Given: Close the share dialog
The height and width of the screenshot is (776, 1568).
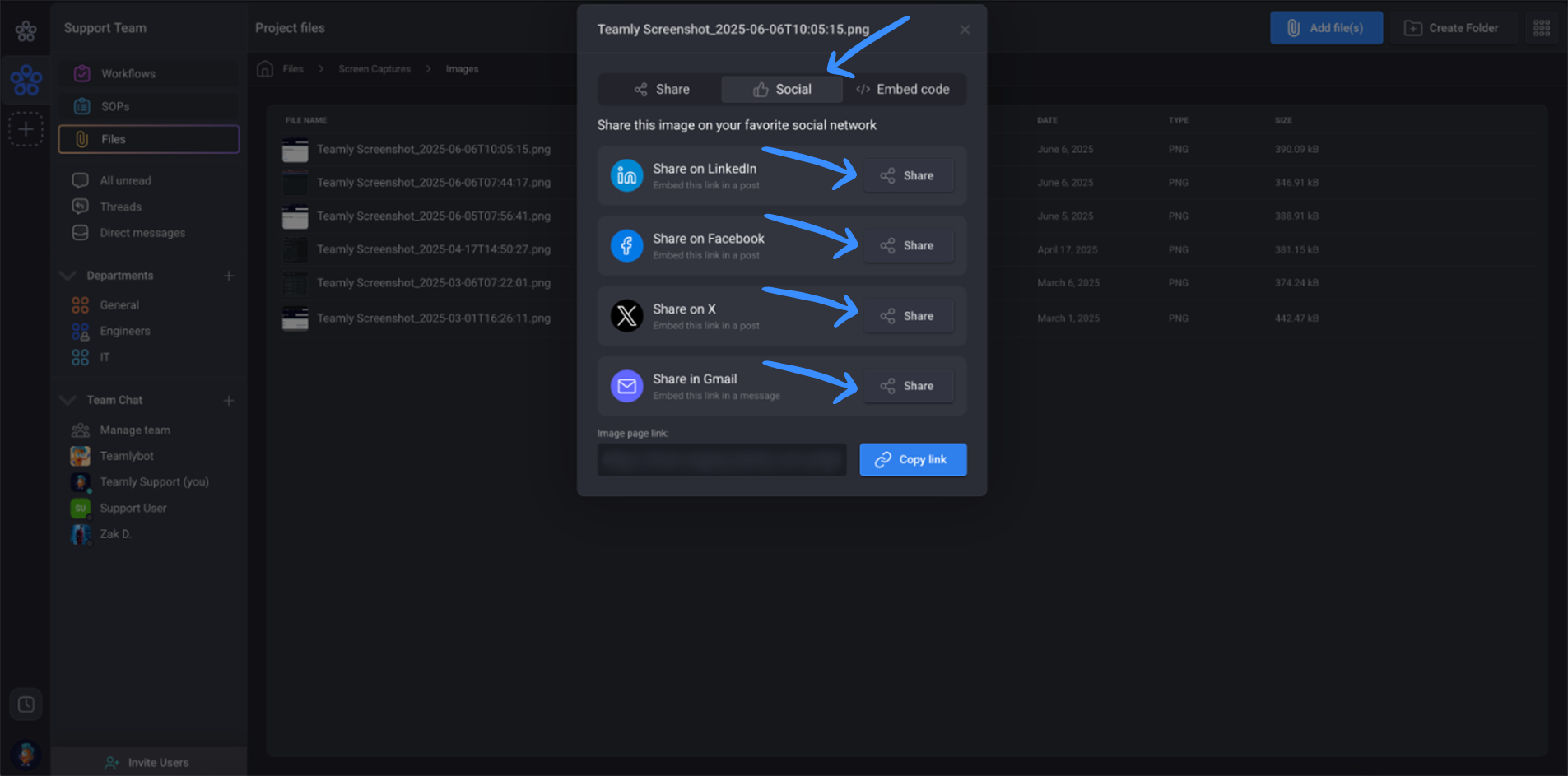Looking at the screenshot, I should (x=965, y=30).
